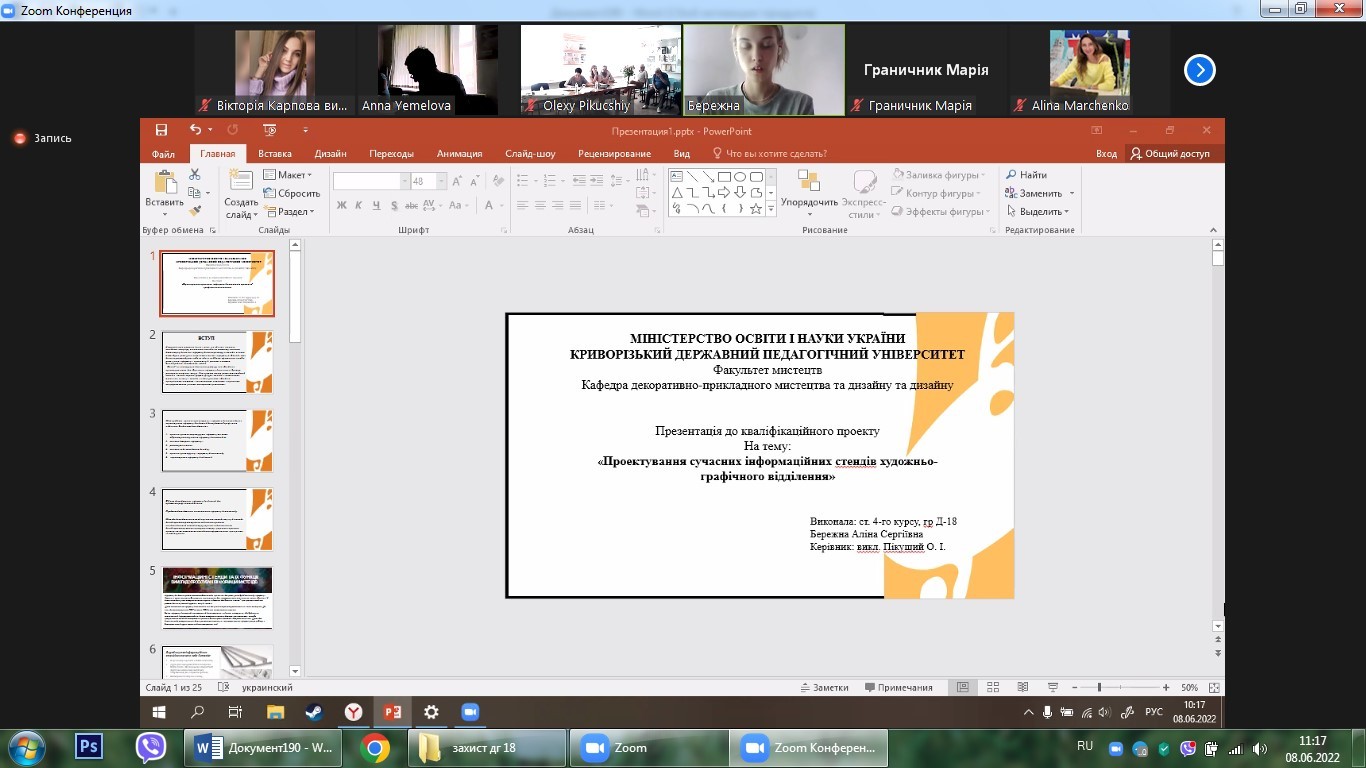Apply italic formatting (К)
The height and width of the screenshot is (768, 1366).
coord(359,205)
